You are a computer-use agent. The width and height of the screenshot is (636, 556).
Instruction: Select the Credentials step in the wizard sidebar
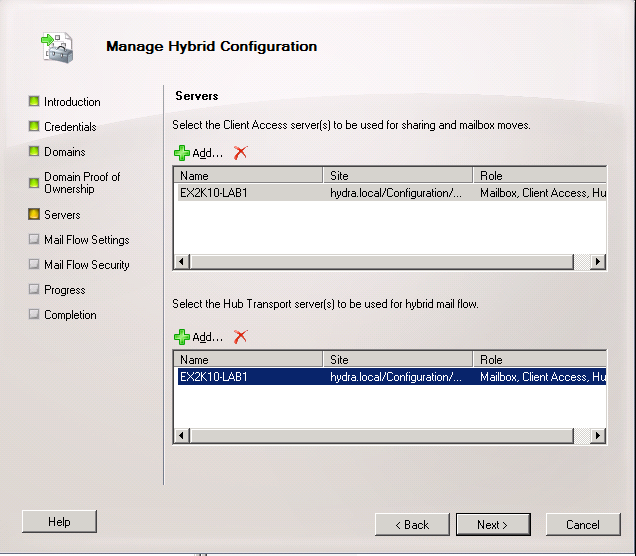(70, 127)
